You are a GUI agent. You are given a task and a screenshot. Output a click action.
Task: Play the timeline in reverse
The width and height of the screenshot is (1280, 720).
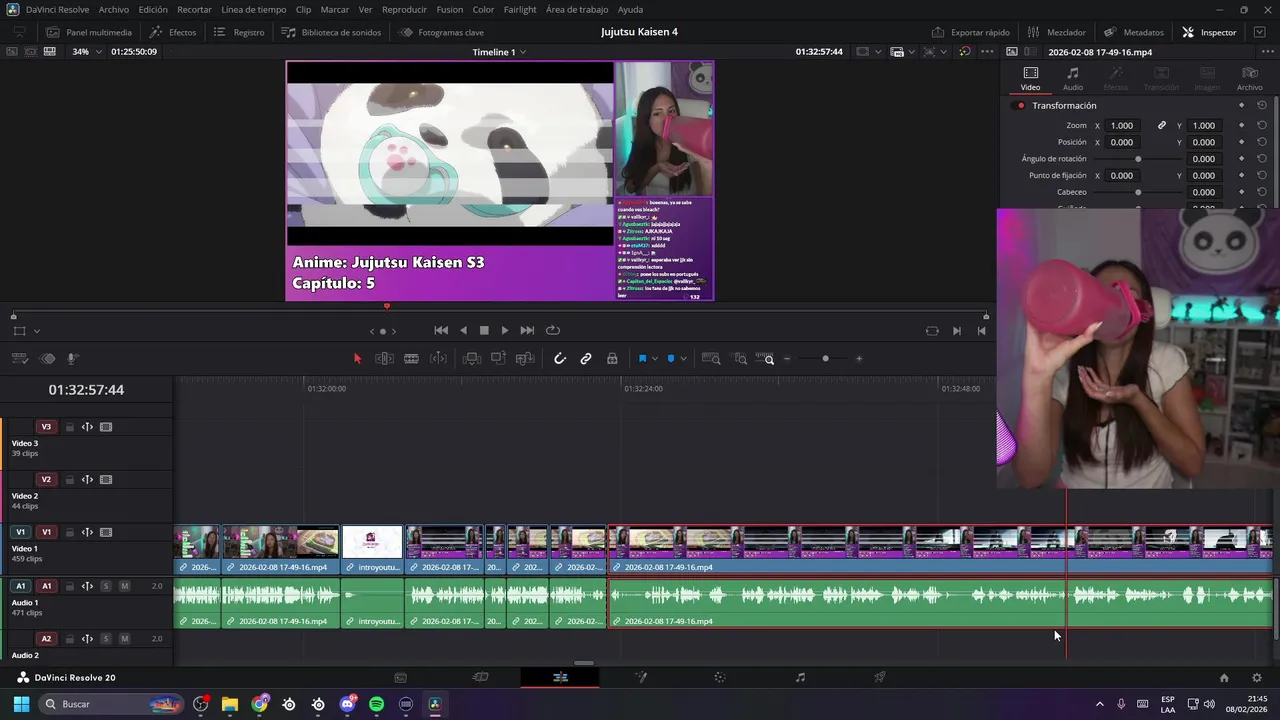point(463,330)
